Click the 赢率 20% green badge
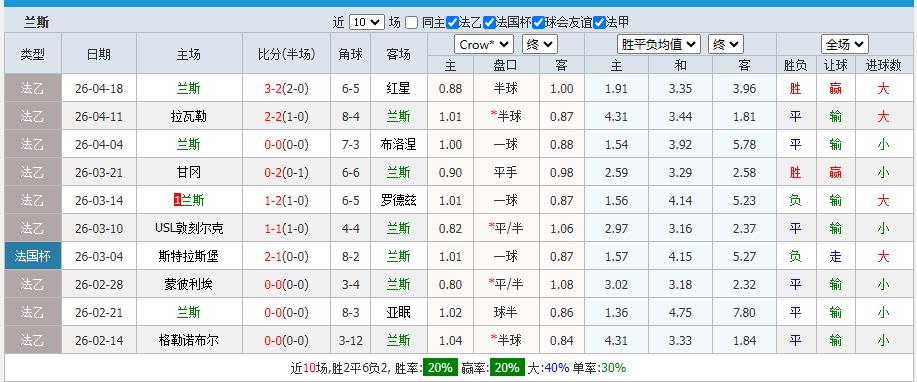Screen dimensions: 917x382 point(506,368)
